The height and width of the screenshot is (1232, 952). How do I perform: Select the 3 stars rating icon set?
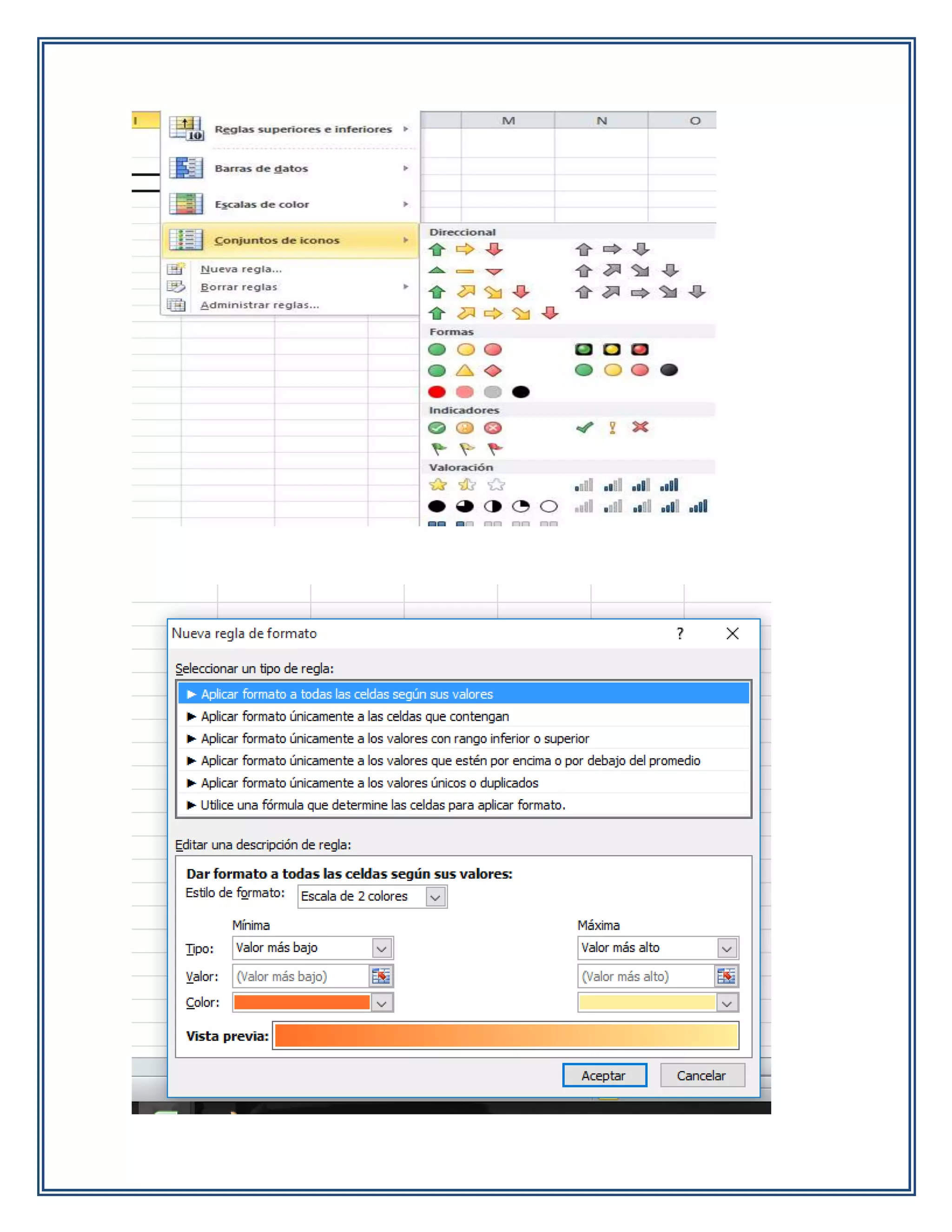point(466,485)
